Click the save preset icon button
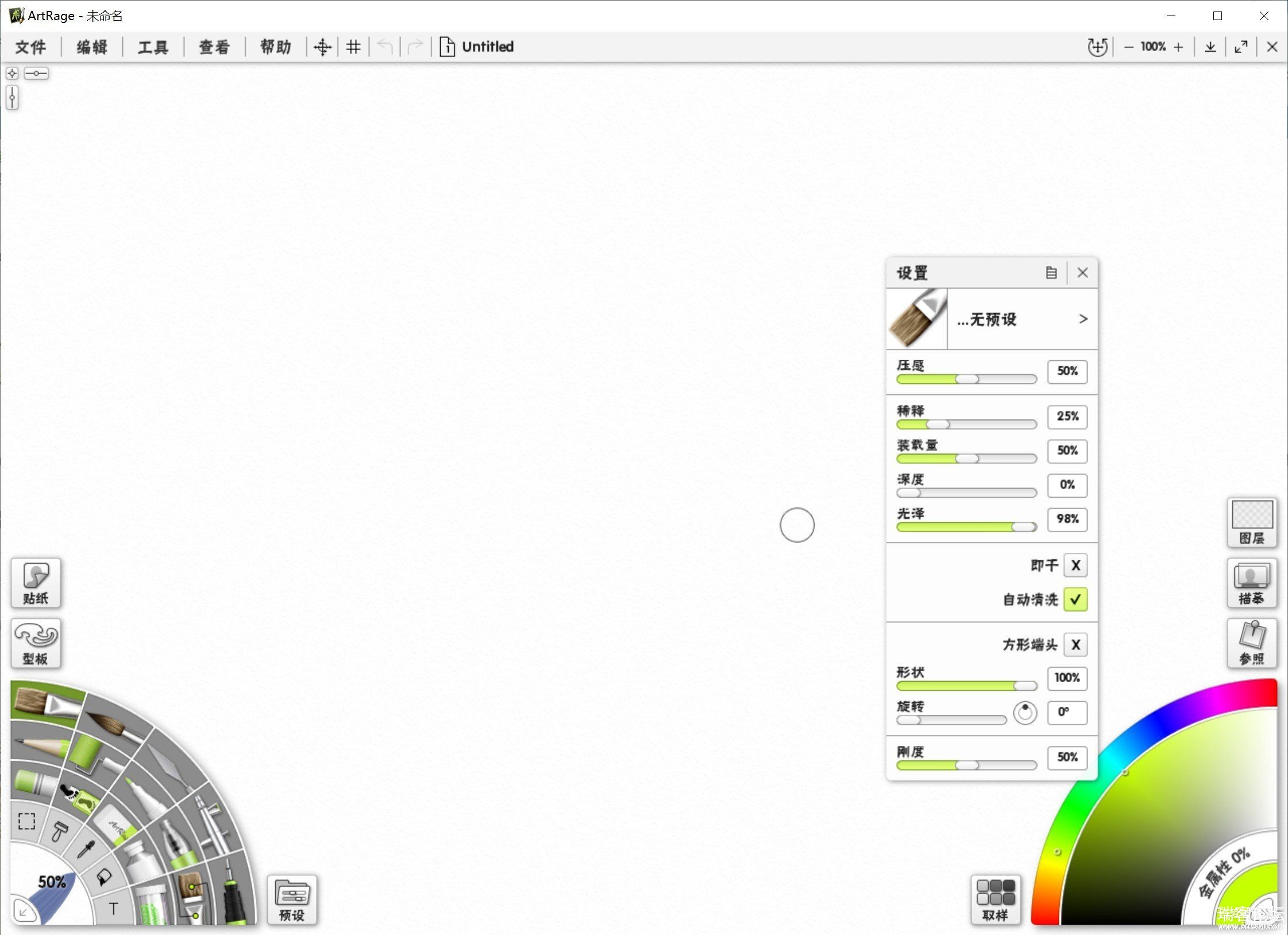The image size is (1288, 935). click(x=1051, y=272)
